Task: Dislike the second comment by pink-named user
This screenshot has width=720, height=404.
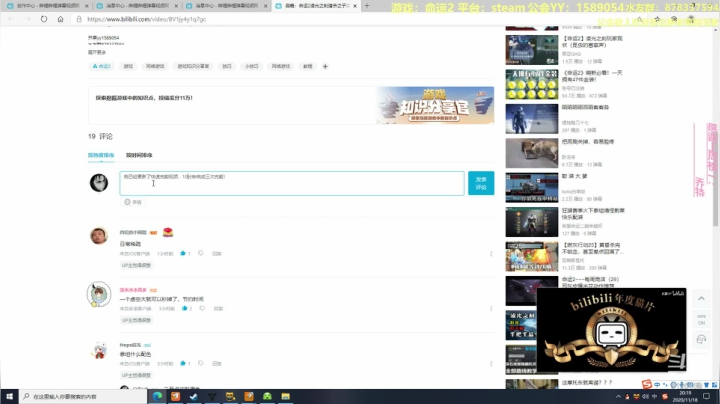Action: [x=202, y=309]
